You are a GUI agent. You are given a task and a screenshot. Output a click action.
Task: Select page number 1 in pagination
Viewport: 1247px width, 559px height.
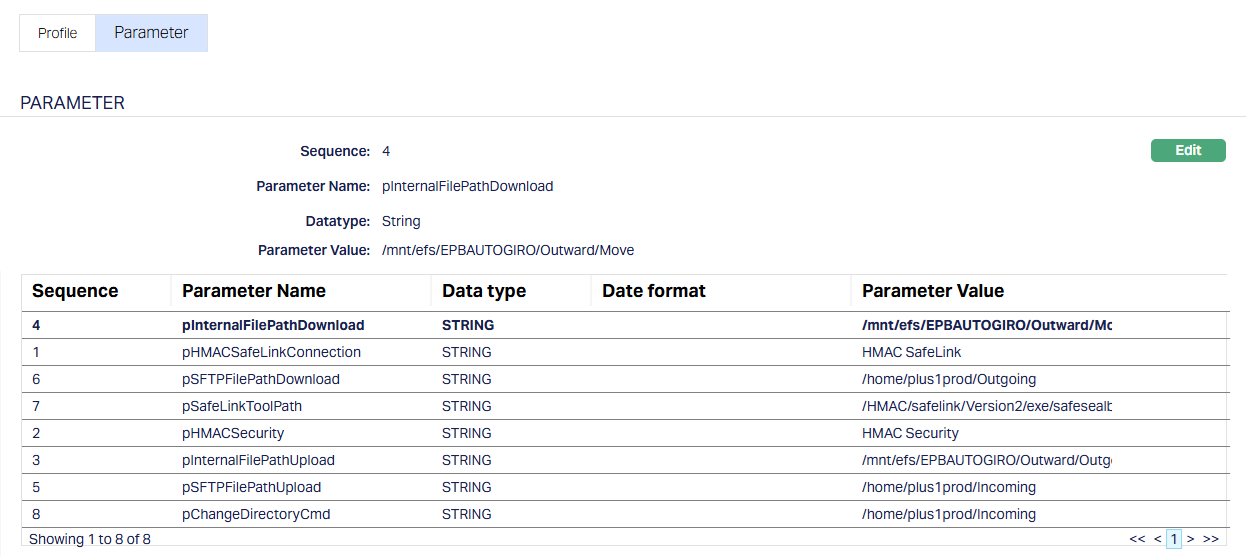(x=1174, y=539)
